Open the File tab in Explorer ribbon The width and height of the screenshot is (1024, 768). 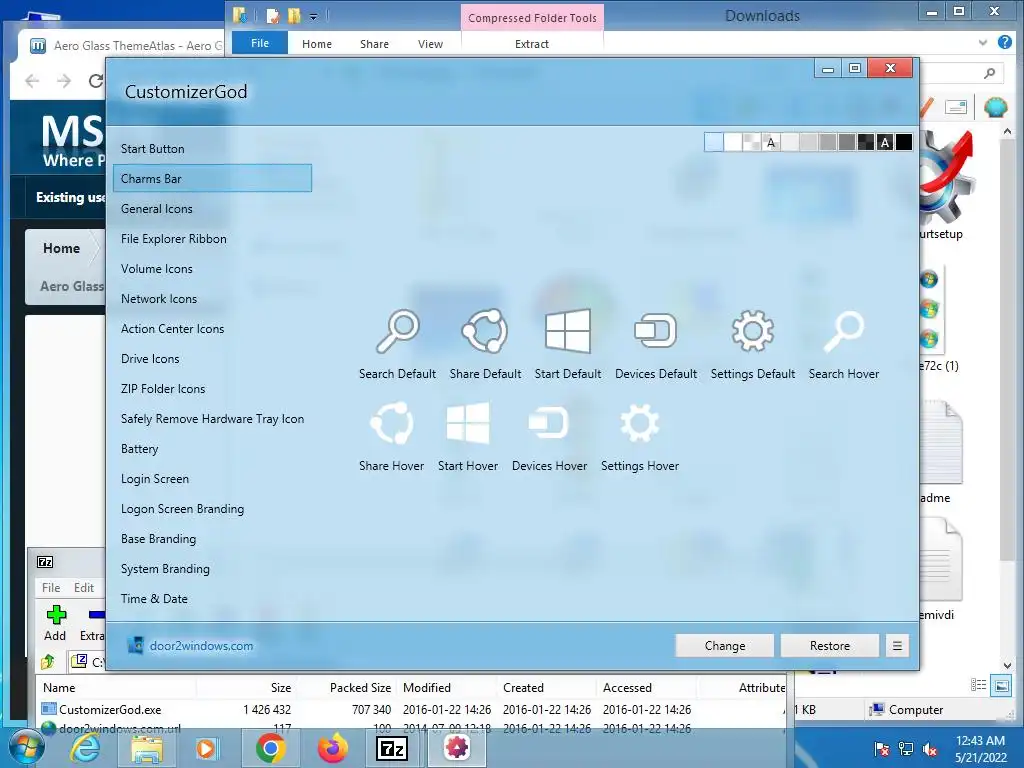260,43
